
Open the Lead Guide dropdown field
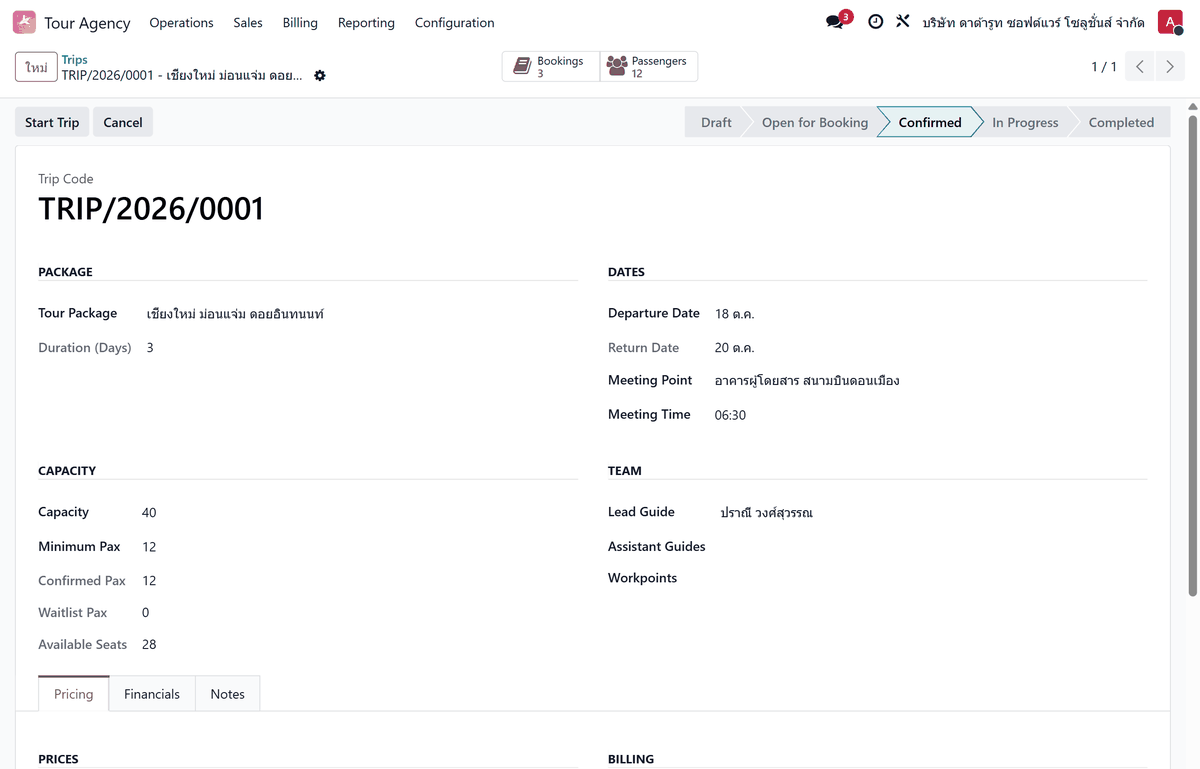pyautogui.click(x=932, y=513)
